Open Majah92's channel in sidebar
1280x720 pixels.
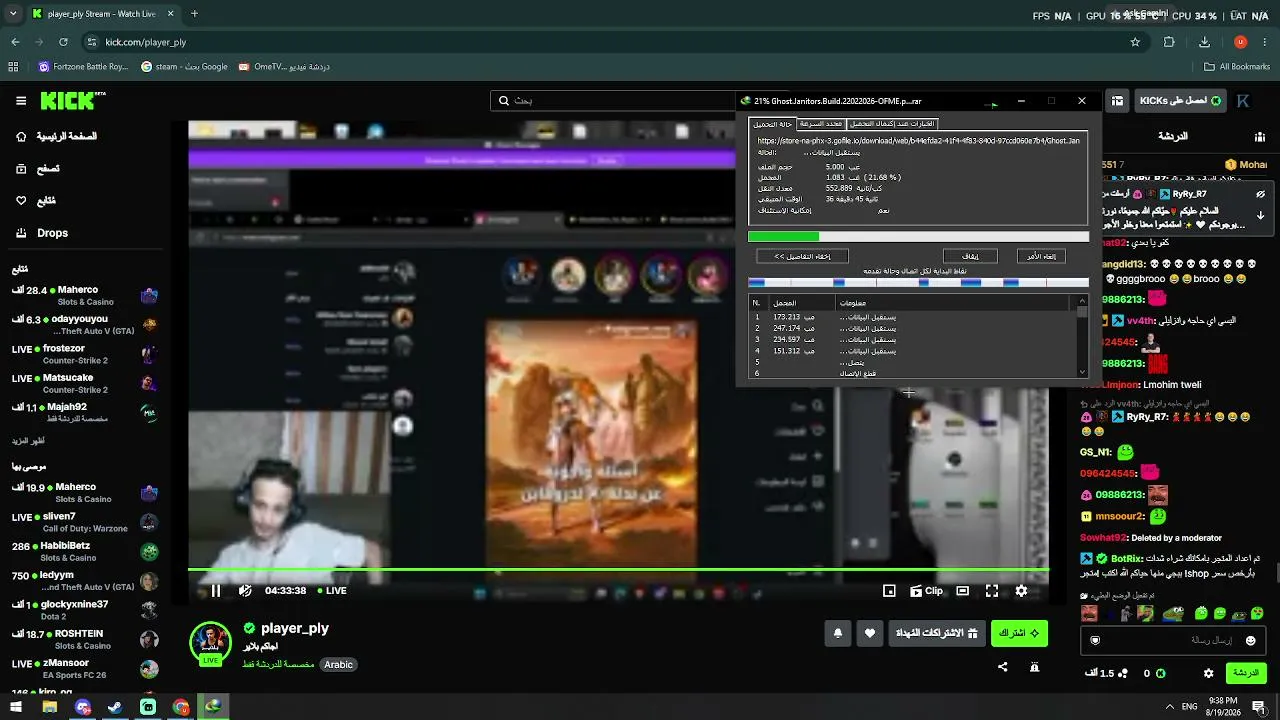(x=85, y=413)
